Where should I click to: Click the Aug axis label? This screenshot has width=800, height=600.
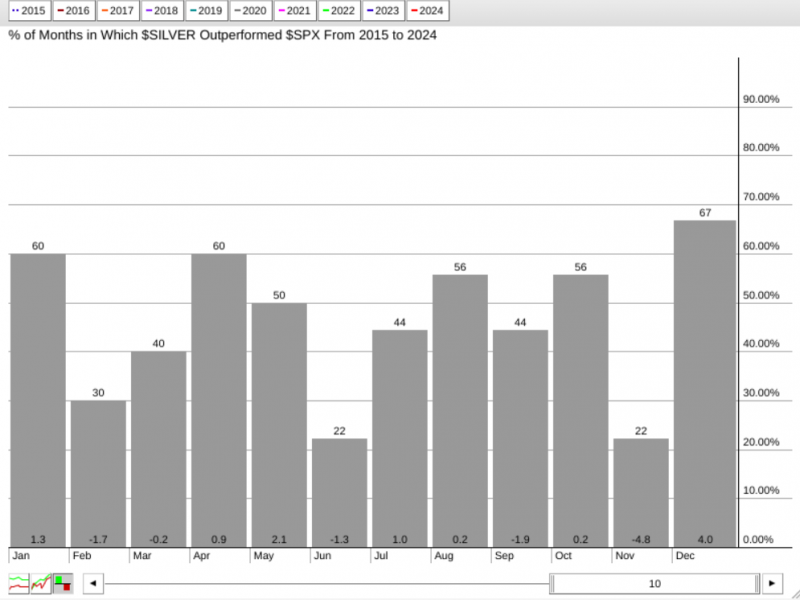443,556
